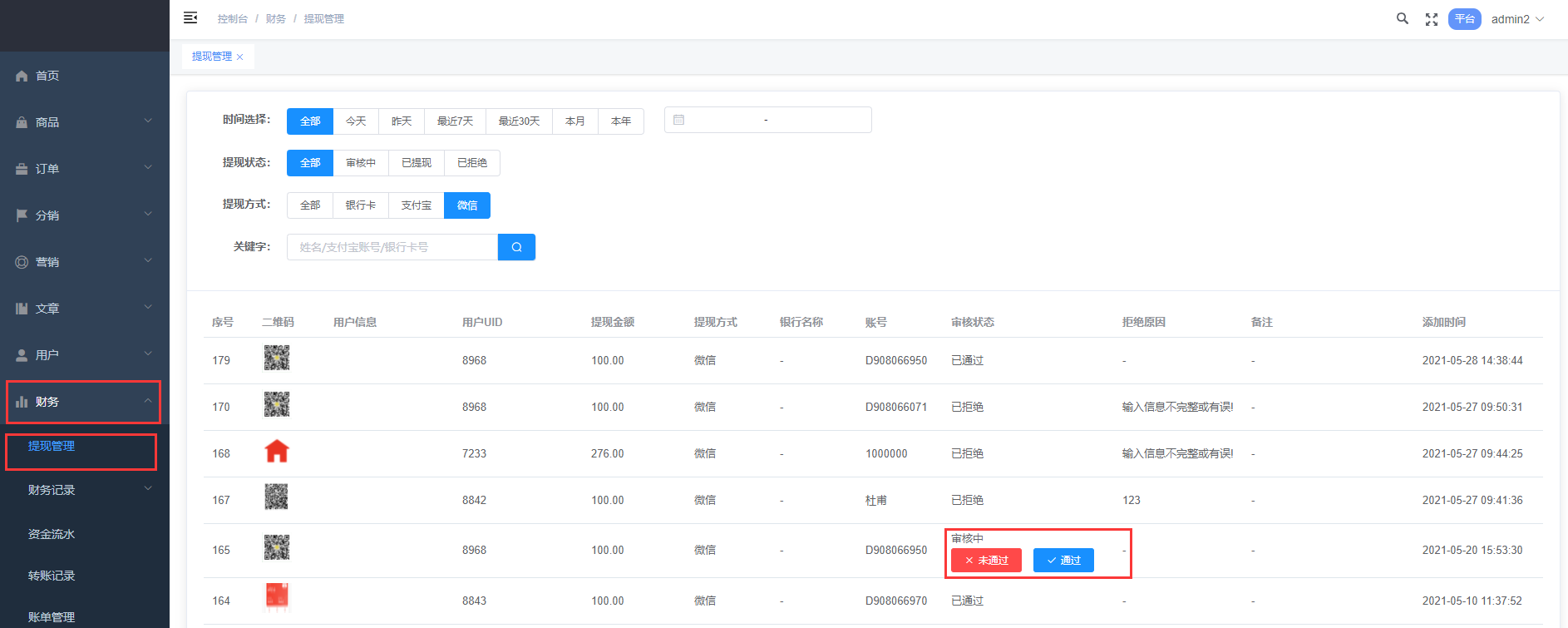
Task: Click the 财务 bar chart icon
Action: coord(22,402)
